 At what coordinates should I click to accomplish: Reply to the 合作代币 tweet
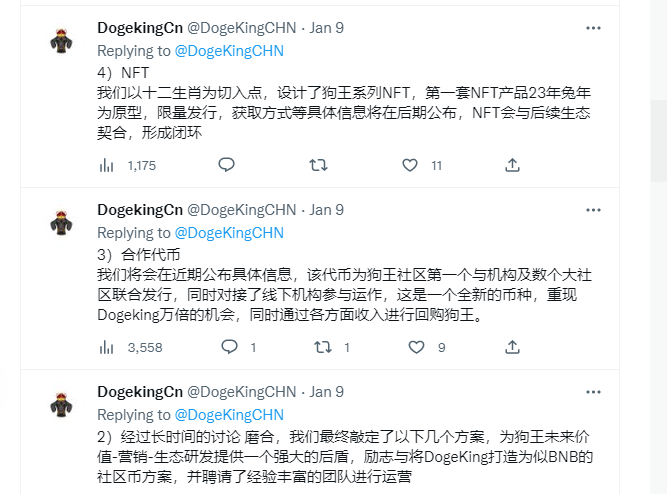point(229,347)
